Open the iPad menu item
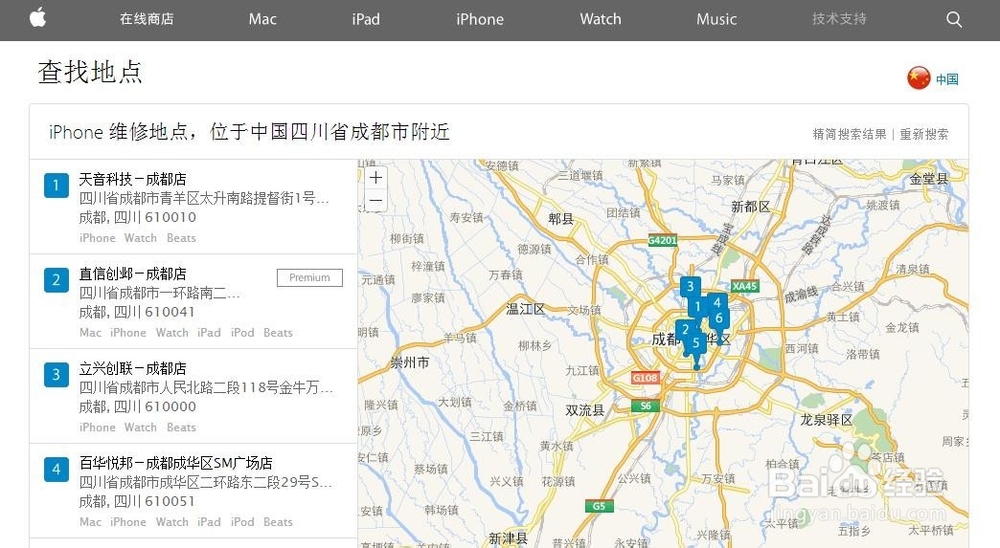The width and height of the screenshot is (1000, 548). tap(365, 19)
